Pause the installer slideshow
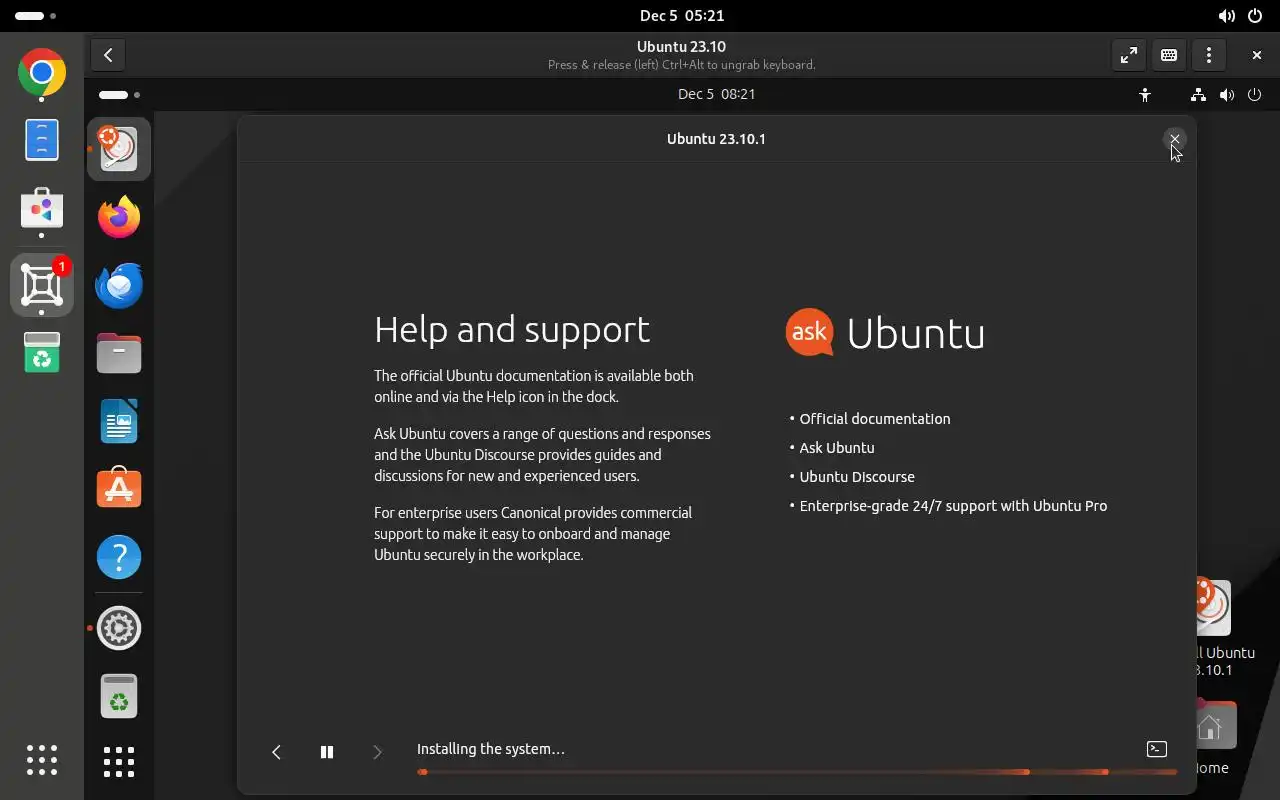The image size is (1280, 800). point(327,752)
